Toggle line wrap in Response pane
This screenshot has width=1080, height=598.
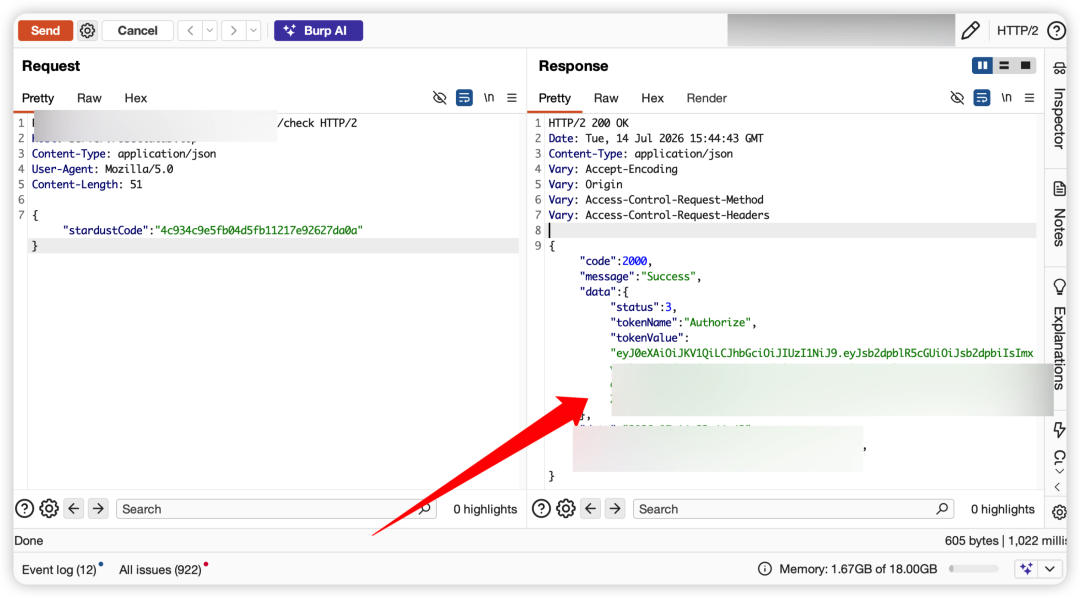tap(982, 98)
